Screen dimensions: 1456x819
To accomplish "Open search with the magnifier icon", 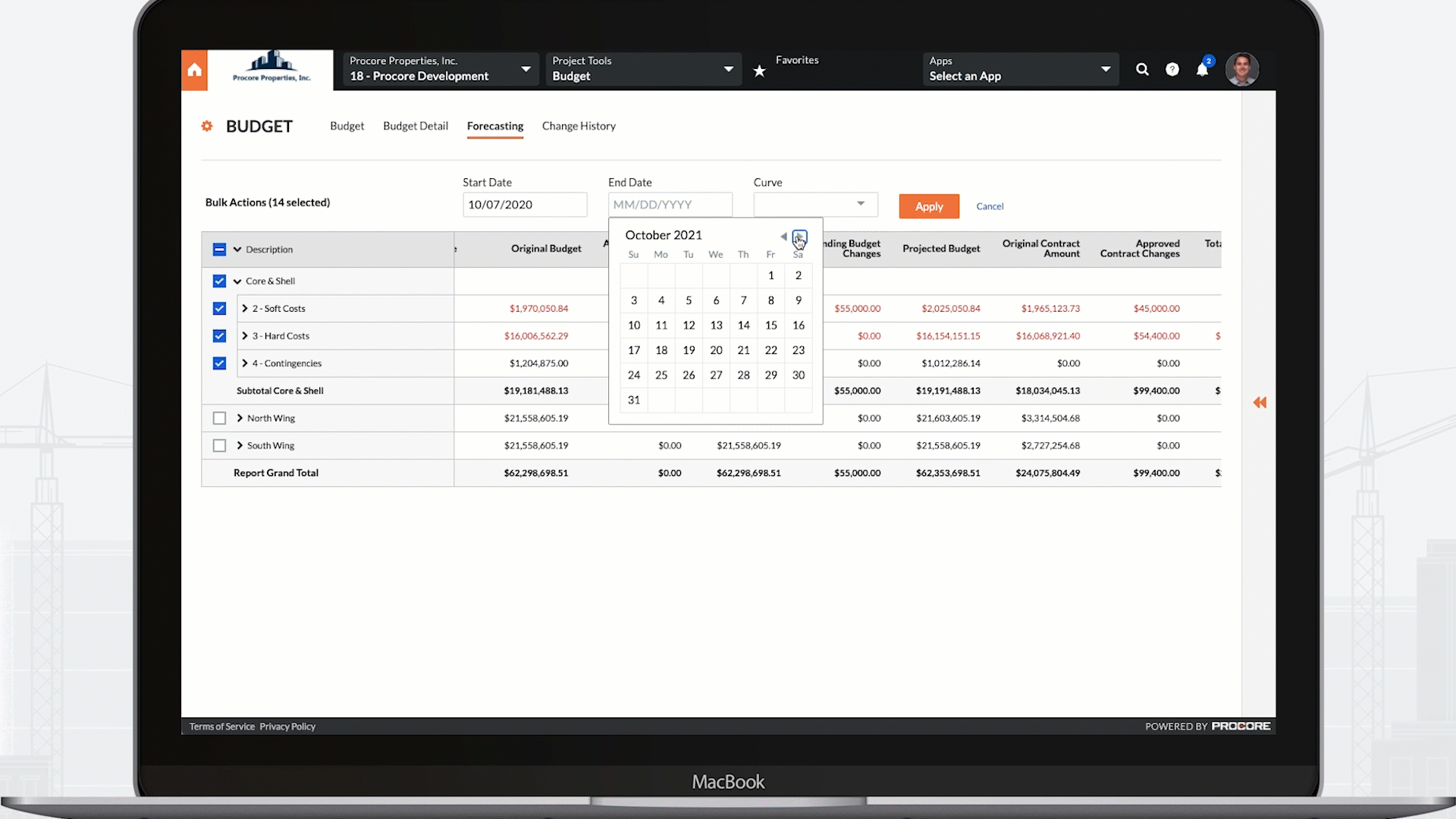I will click(1142, 70).
